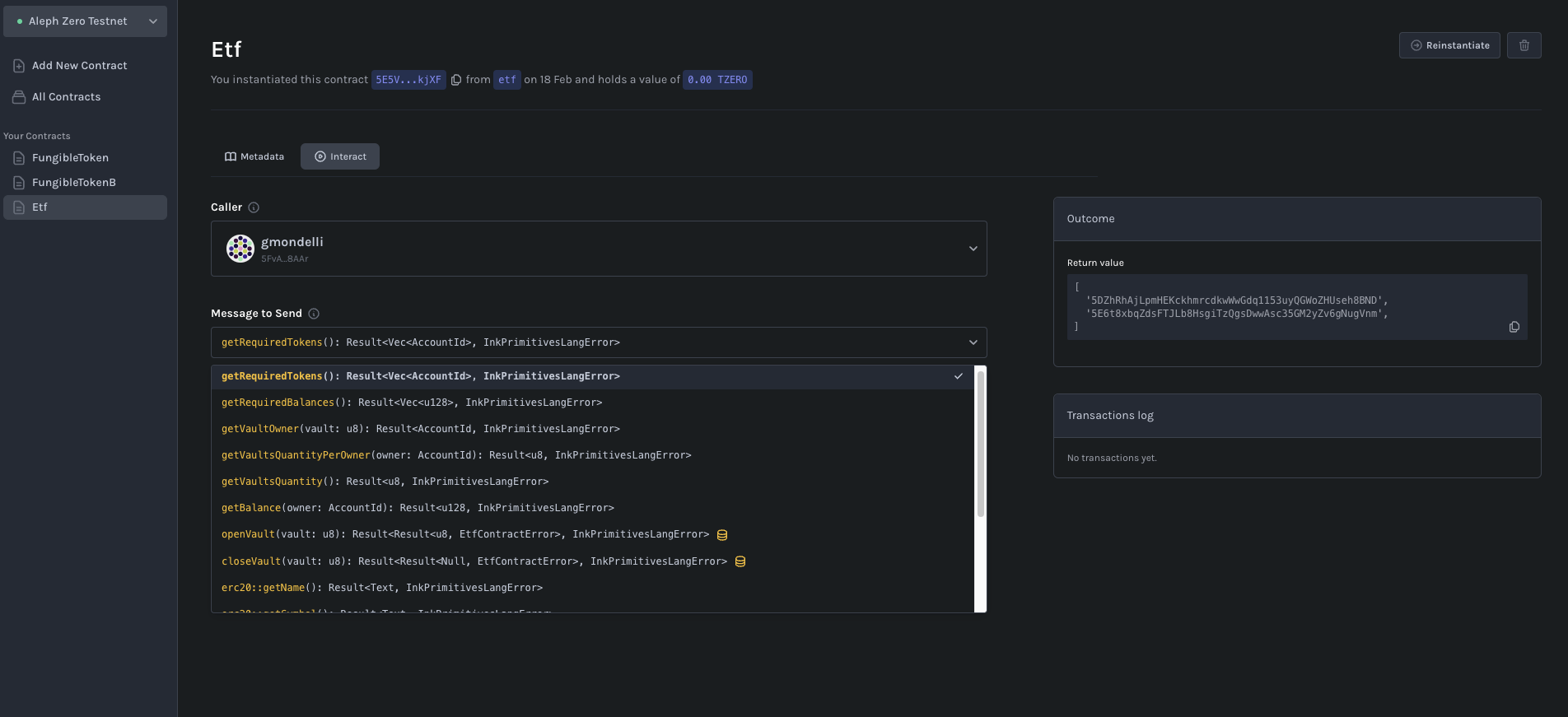The image size is (1568, 717).
Task: Open the Message to Send selector
Action: [599, 342]
